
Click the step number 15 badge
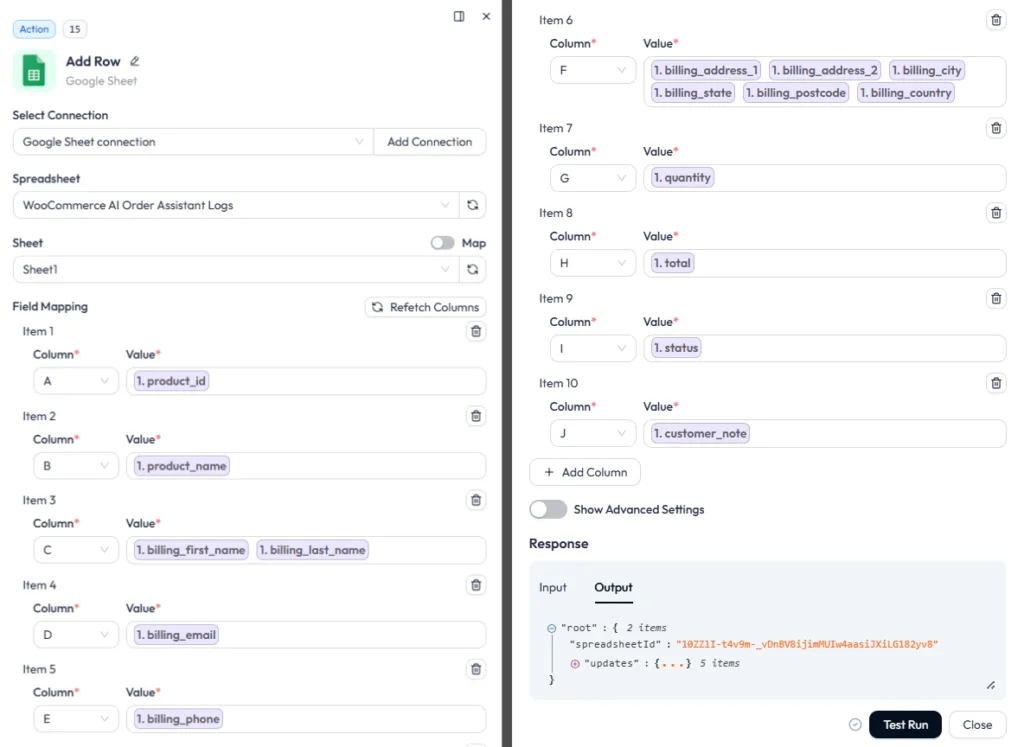coord(75,29)
